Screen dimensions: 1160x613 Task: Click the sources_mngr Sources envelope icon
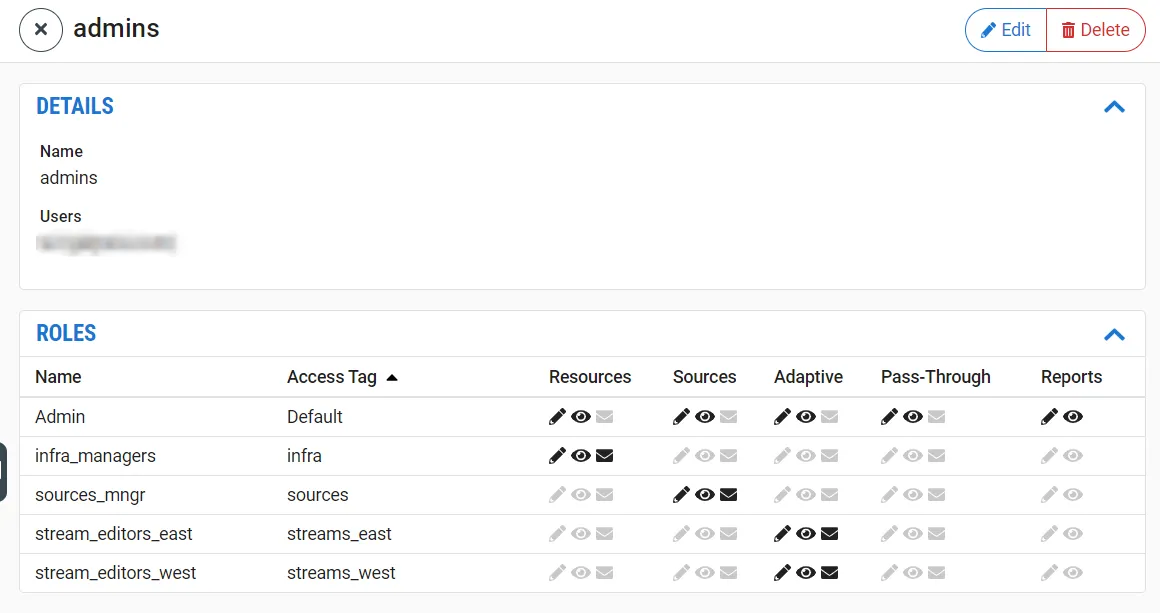tap(728, 495)
